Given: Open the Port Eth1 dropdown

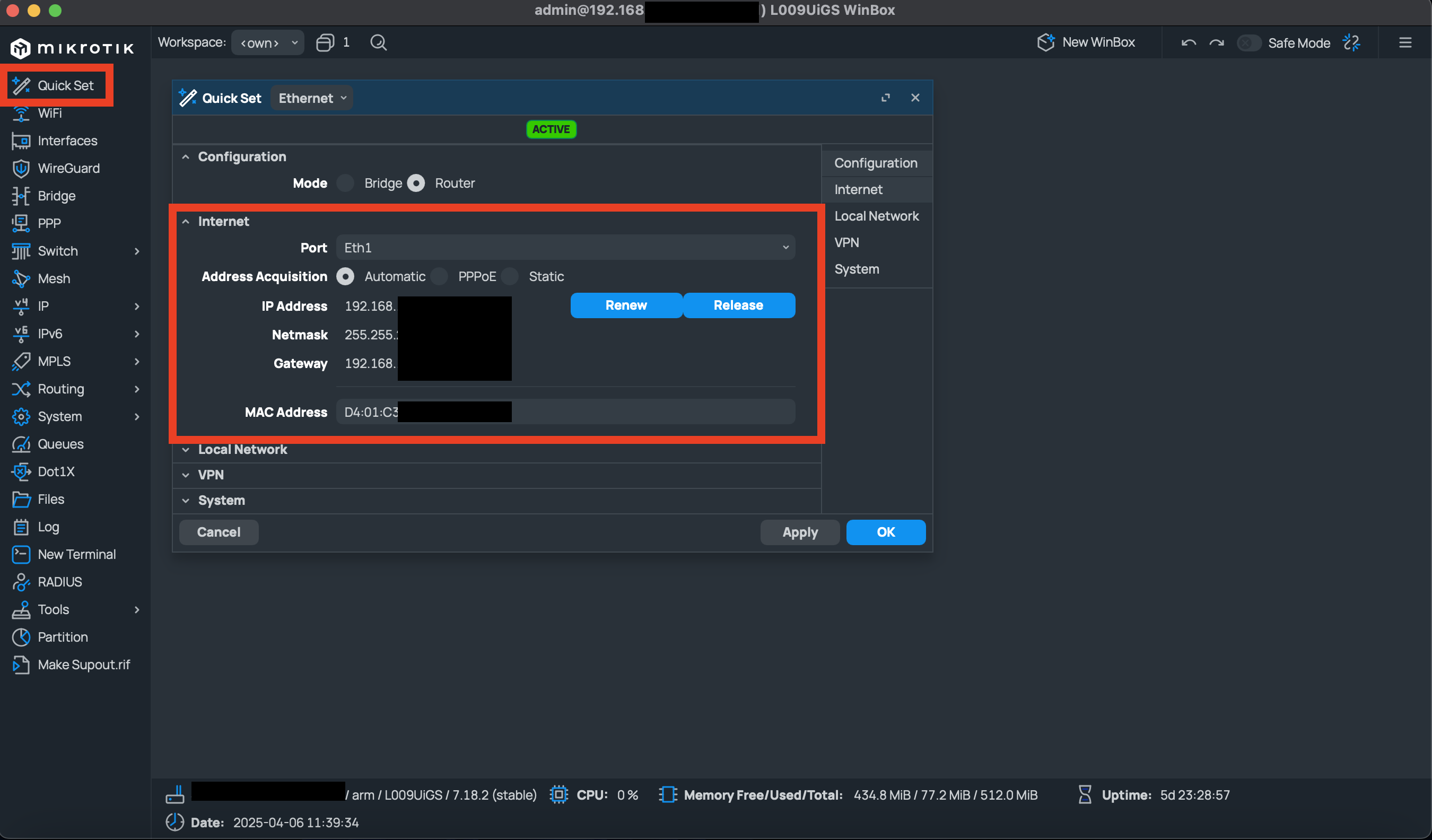Looking at the screenshot, I should point(565,247).
